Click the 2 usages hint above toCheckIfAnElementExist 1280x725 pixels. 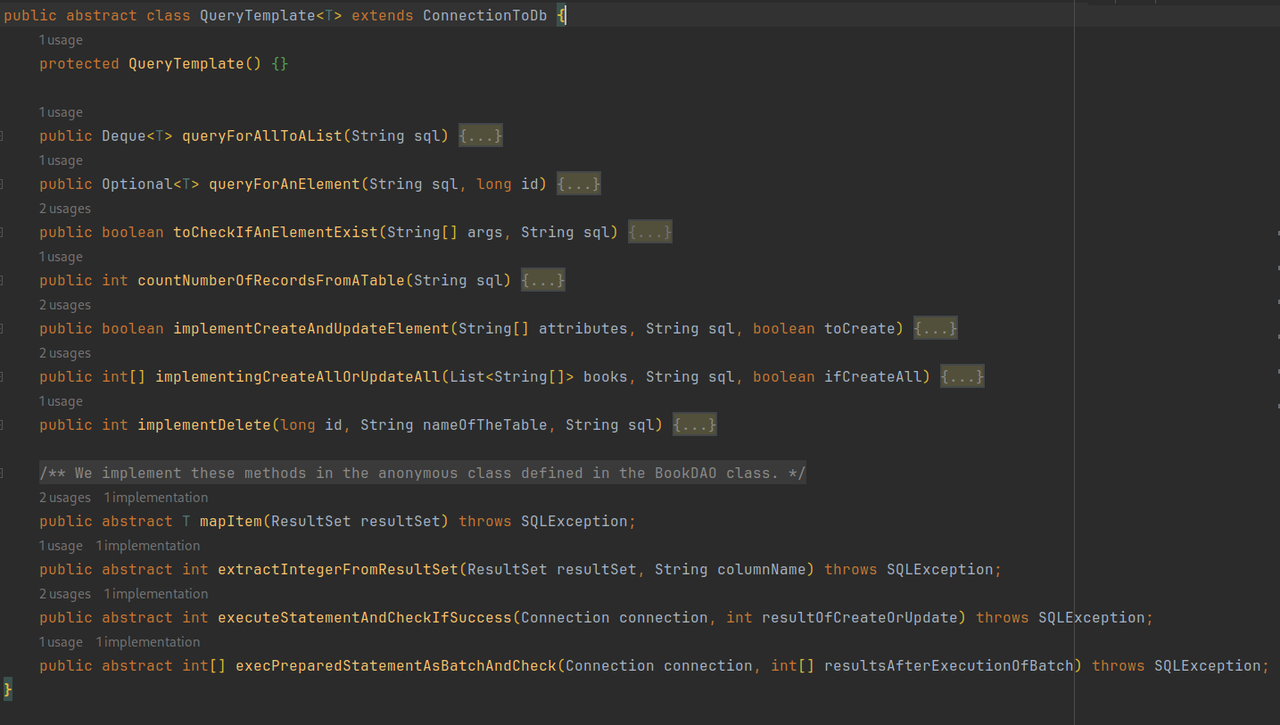pyautogui.click(x=64, y=208)
